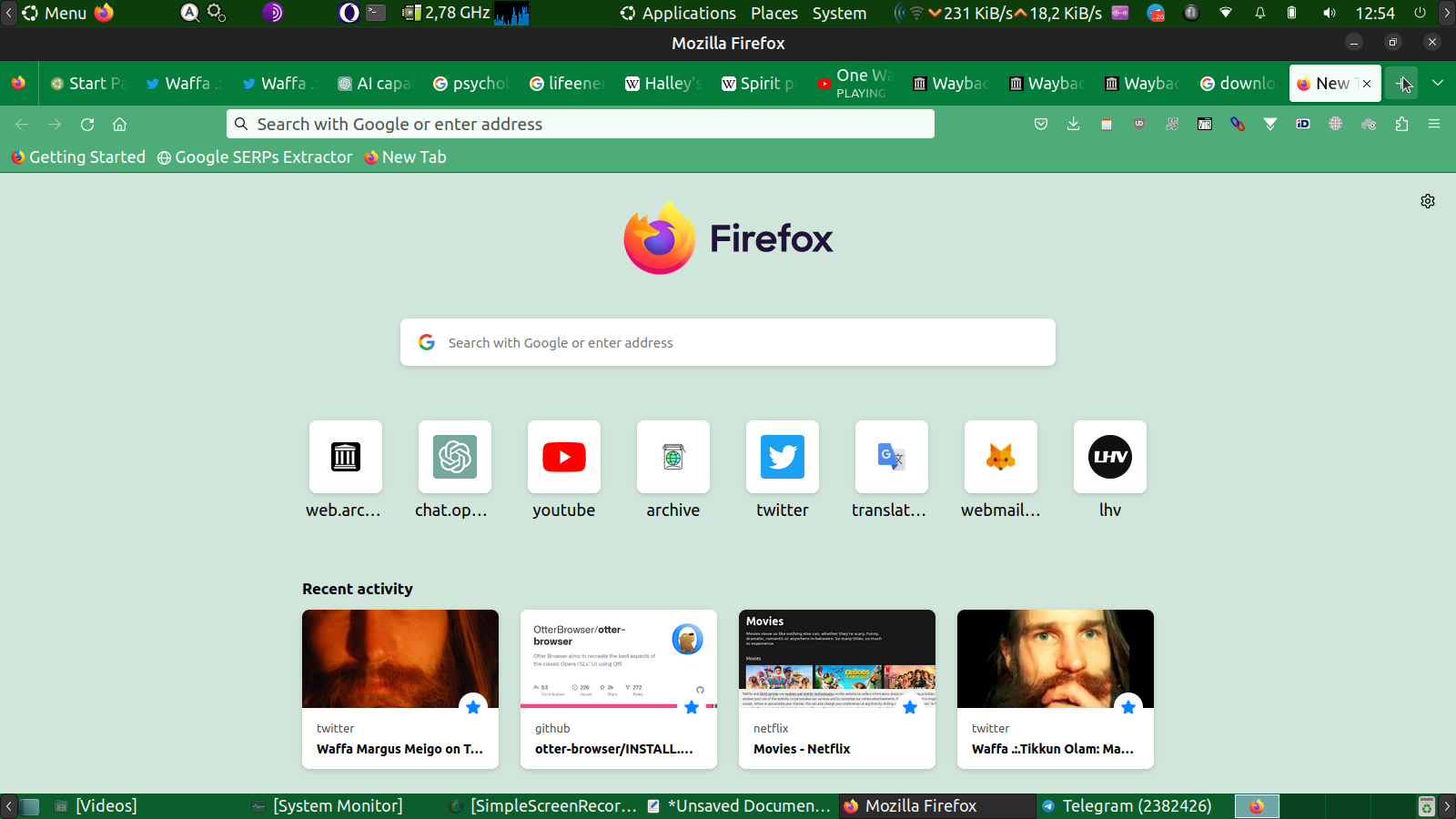Click the Firefox launcher in top panel

[x=105, y=13]
